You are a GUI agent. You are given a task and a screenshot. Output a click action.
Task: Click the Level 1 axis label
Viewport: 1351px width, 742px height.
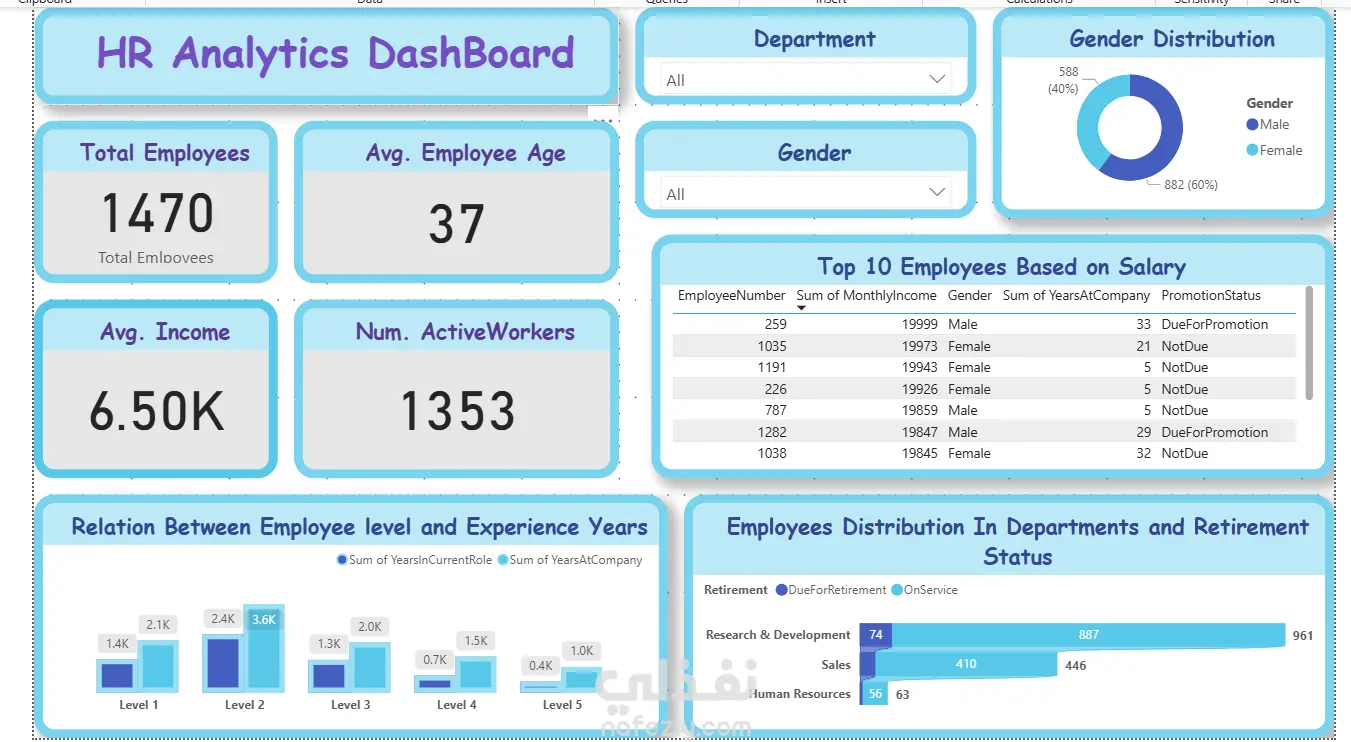139,705
